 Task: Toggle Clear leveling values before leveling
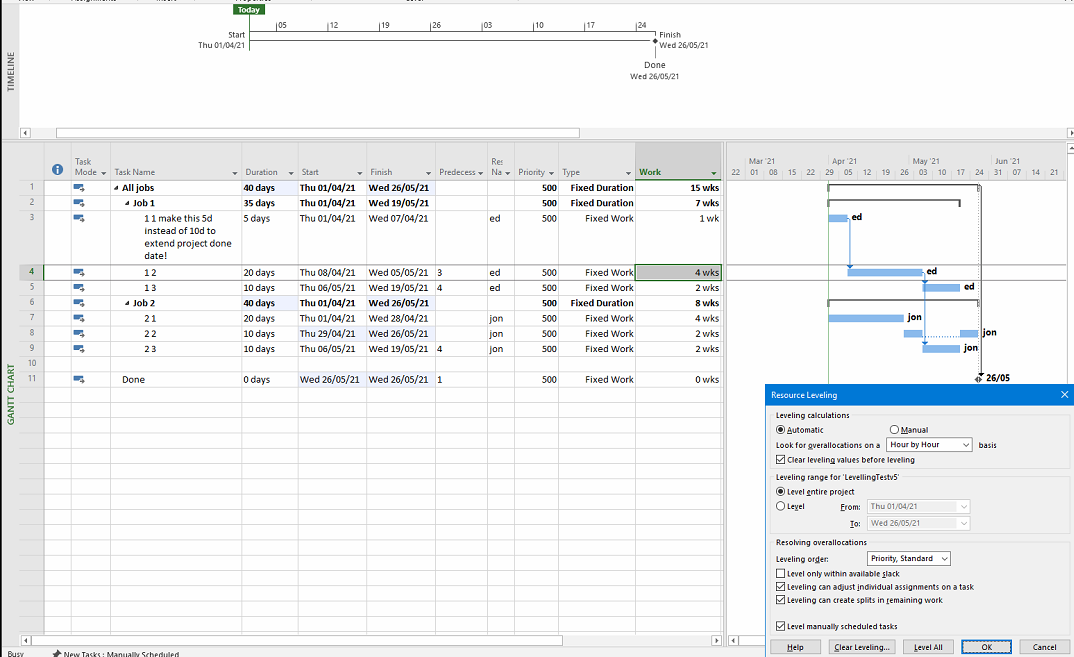point(780,460)
